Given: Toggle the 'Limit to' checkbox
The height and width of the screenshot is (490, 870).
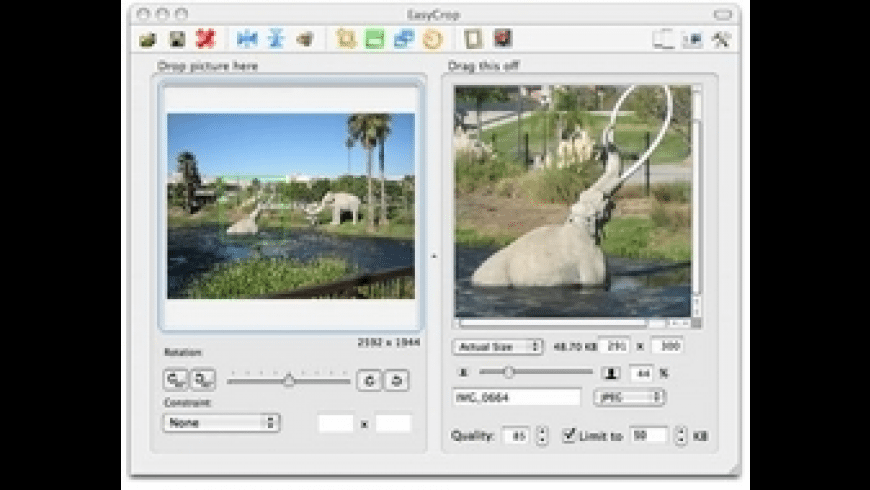Looking at the screenshot, I should point(569,435).
